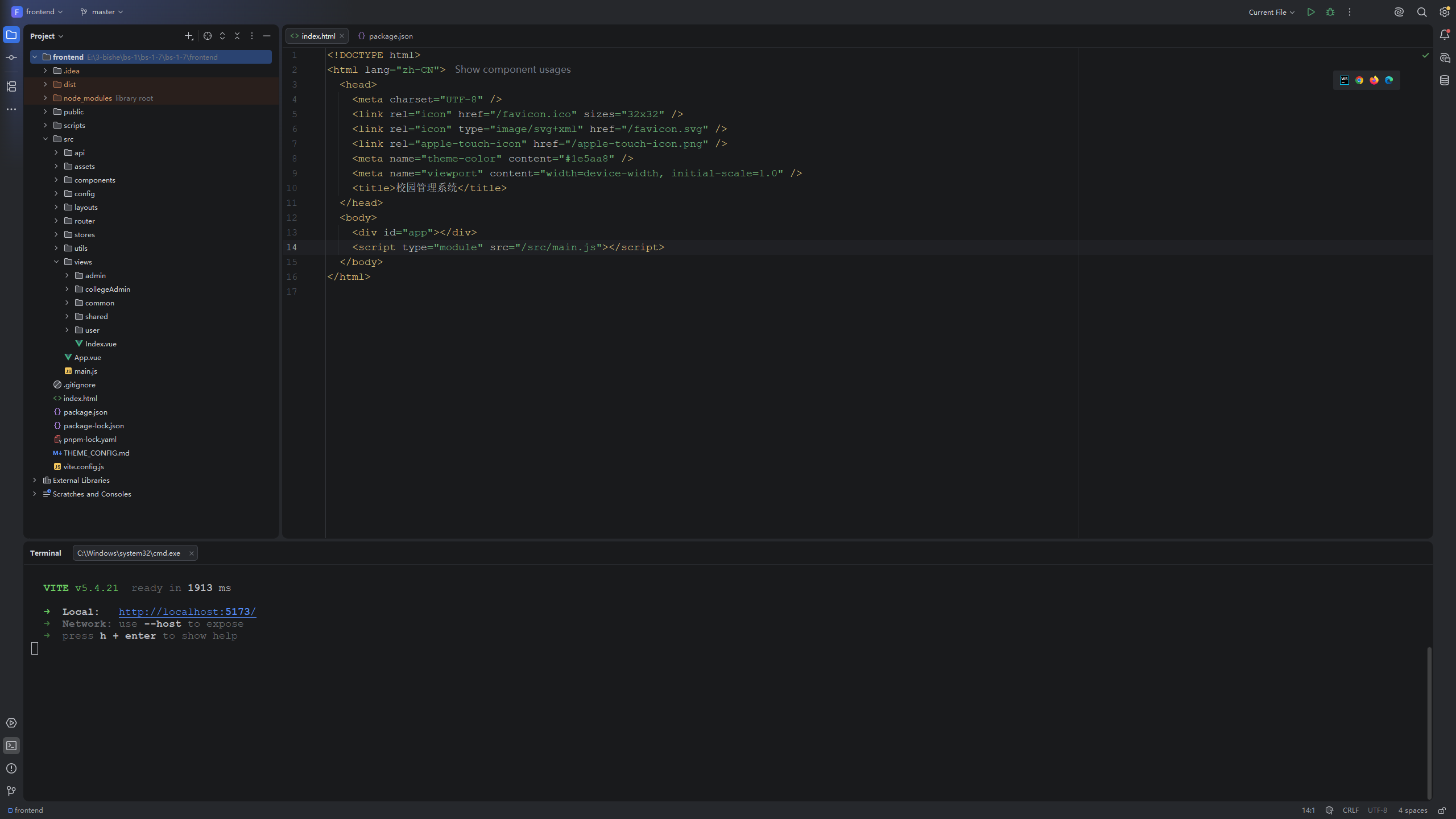Switch to package.json editor tab
This screenshot has width=1456, height=819.
point(385,36)
